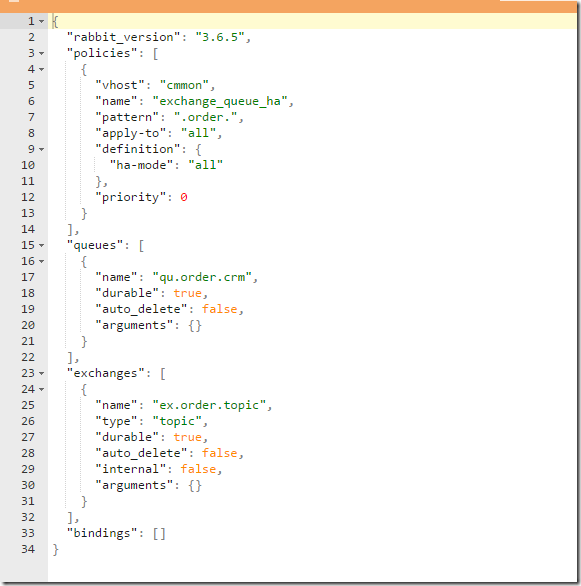Viewport: 581px width, 586px height.
Task: Click the "auto_delete" key on line 28
Action: point(142,453)
